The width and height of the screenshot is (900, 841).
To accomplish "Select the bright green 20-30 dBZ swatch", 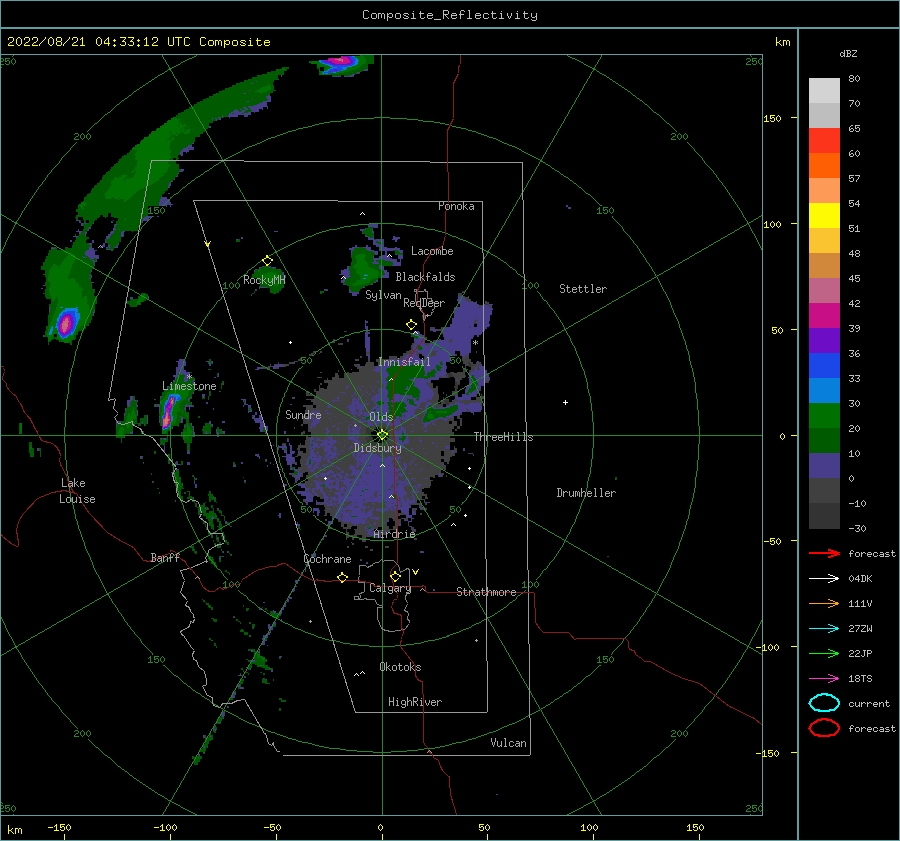I will point(824,416).
